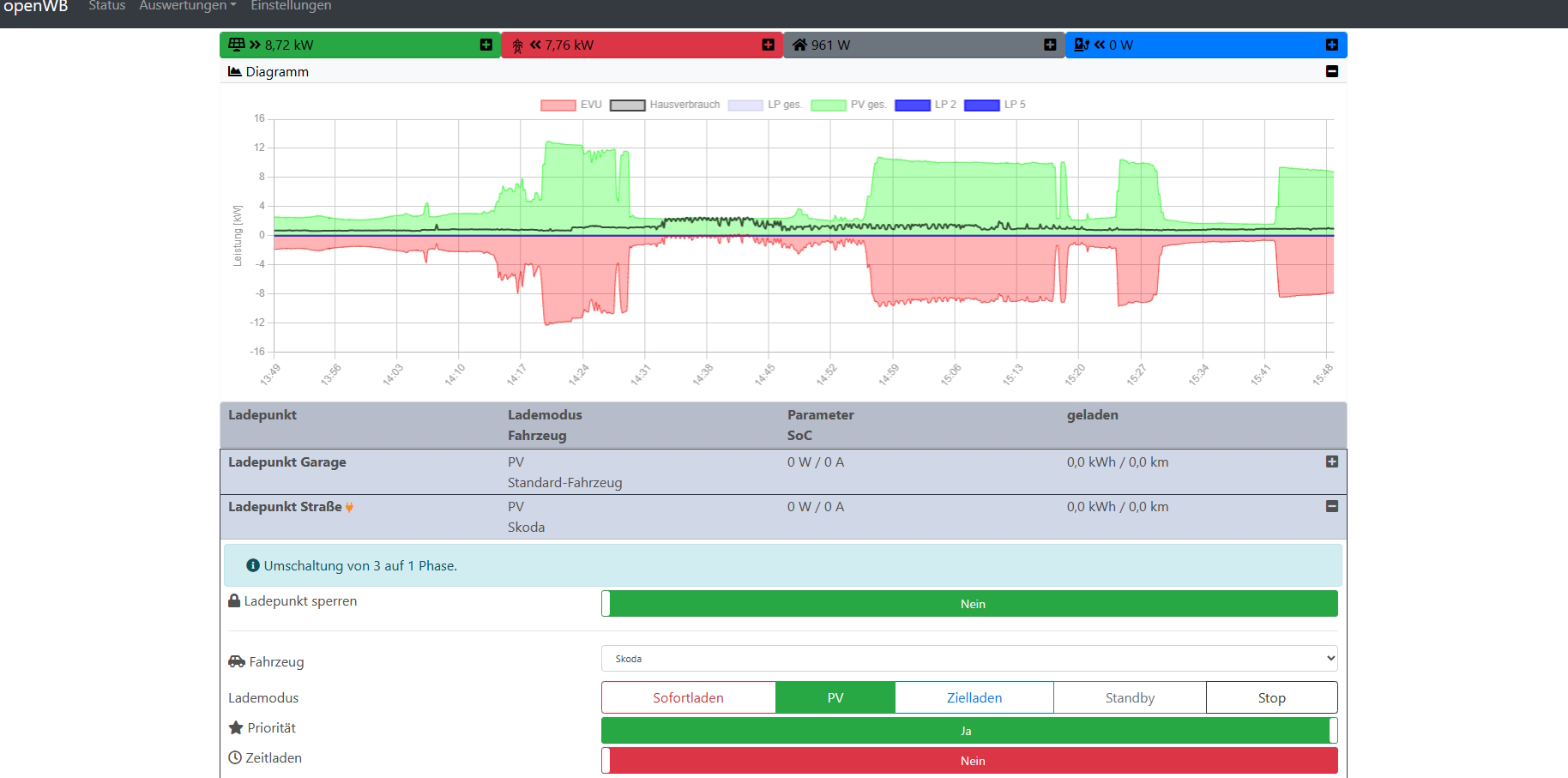Open the Fahrzeug dropdown showing Skoda
Image resolution: width=1568 pixels, height=778 pixels.
pos(969,659)
